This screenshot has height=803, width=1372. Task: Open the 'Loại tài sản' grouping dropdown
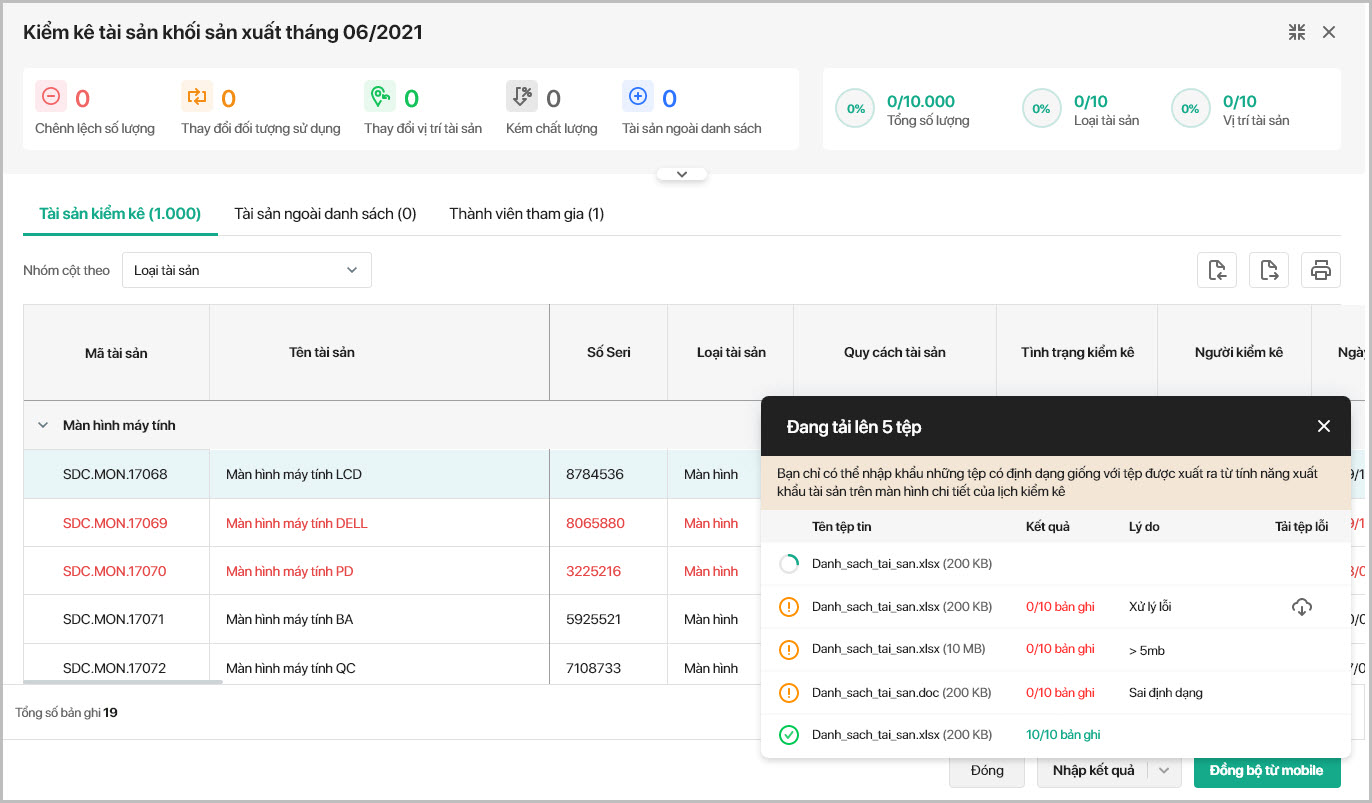[x=247, y=270]
